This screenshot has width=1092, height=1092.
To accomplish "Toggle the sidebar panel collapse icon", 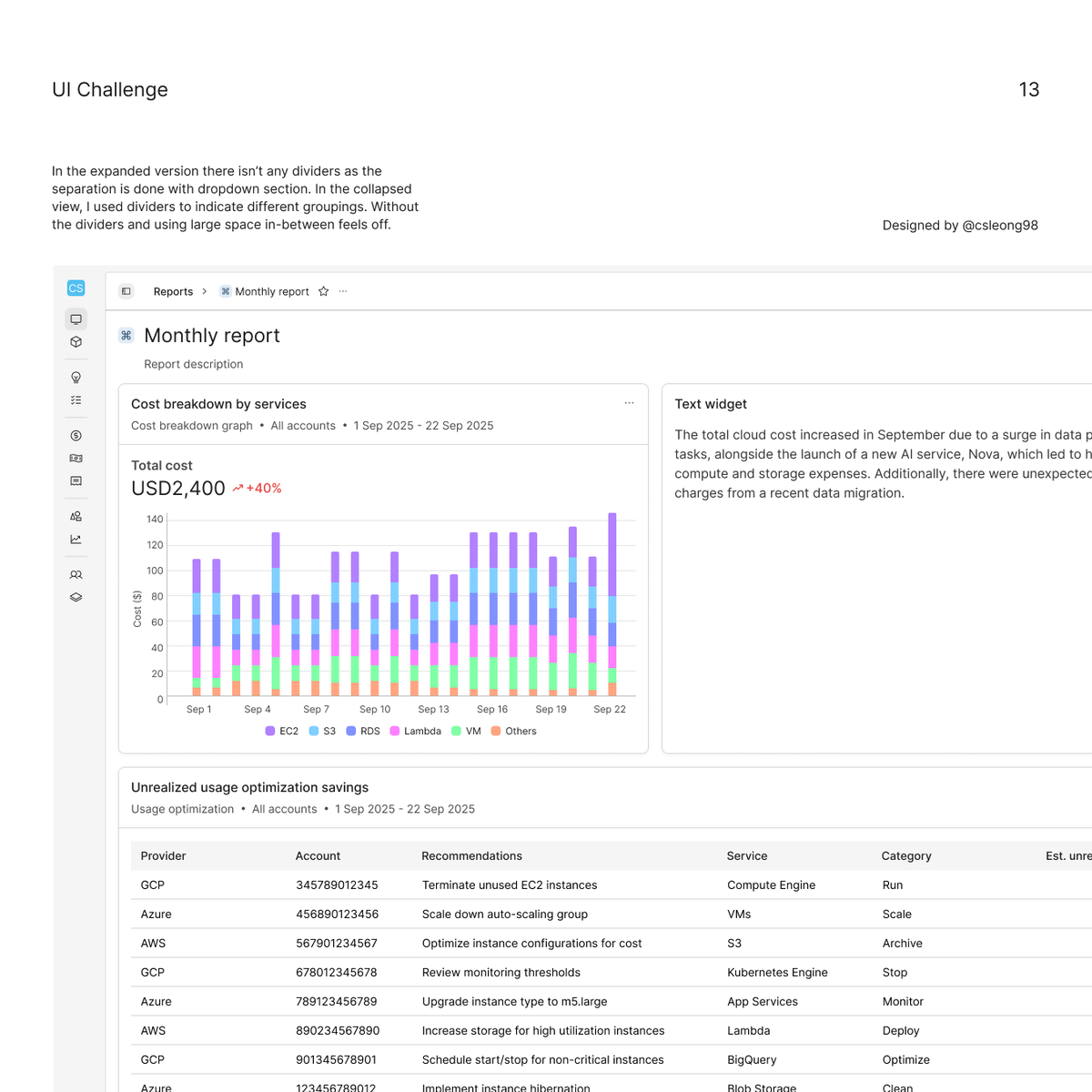I will (126, 291).
